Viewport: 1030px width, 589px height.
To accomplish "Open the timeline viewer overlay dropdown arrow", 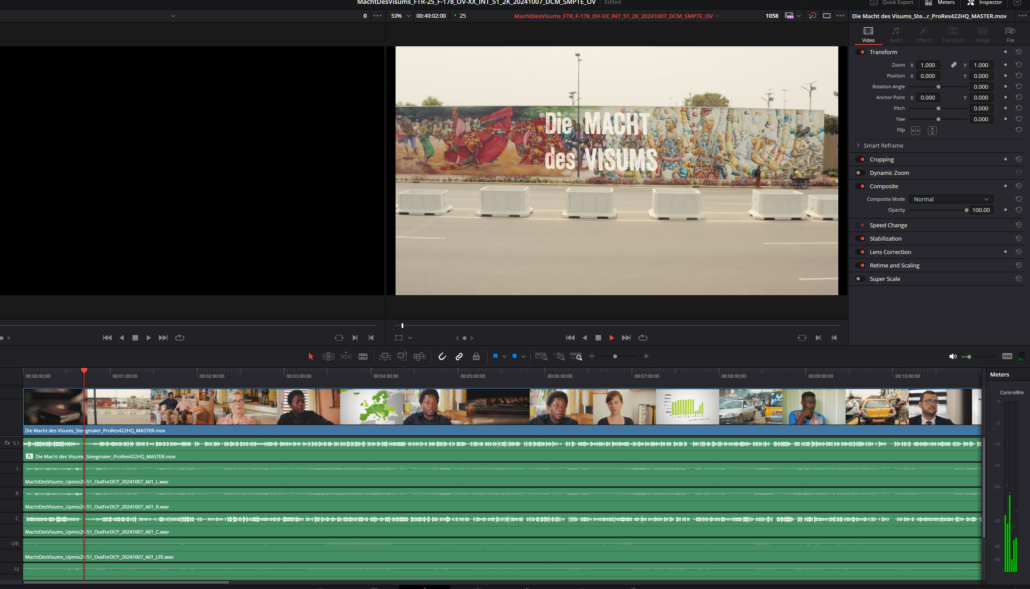I will [410, 338].
